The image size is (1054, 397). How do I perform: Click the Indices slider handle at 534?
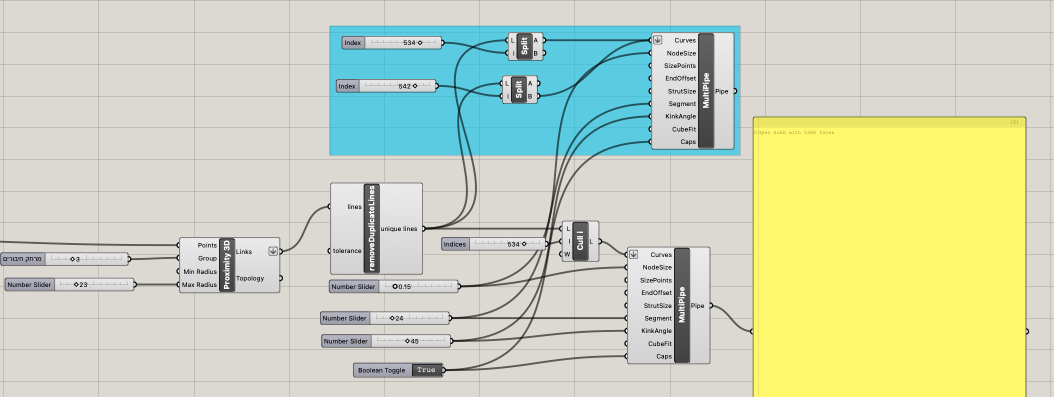click(x=524, y=245)
